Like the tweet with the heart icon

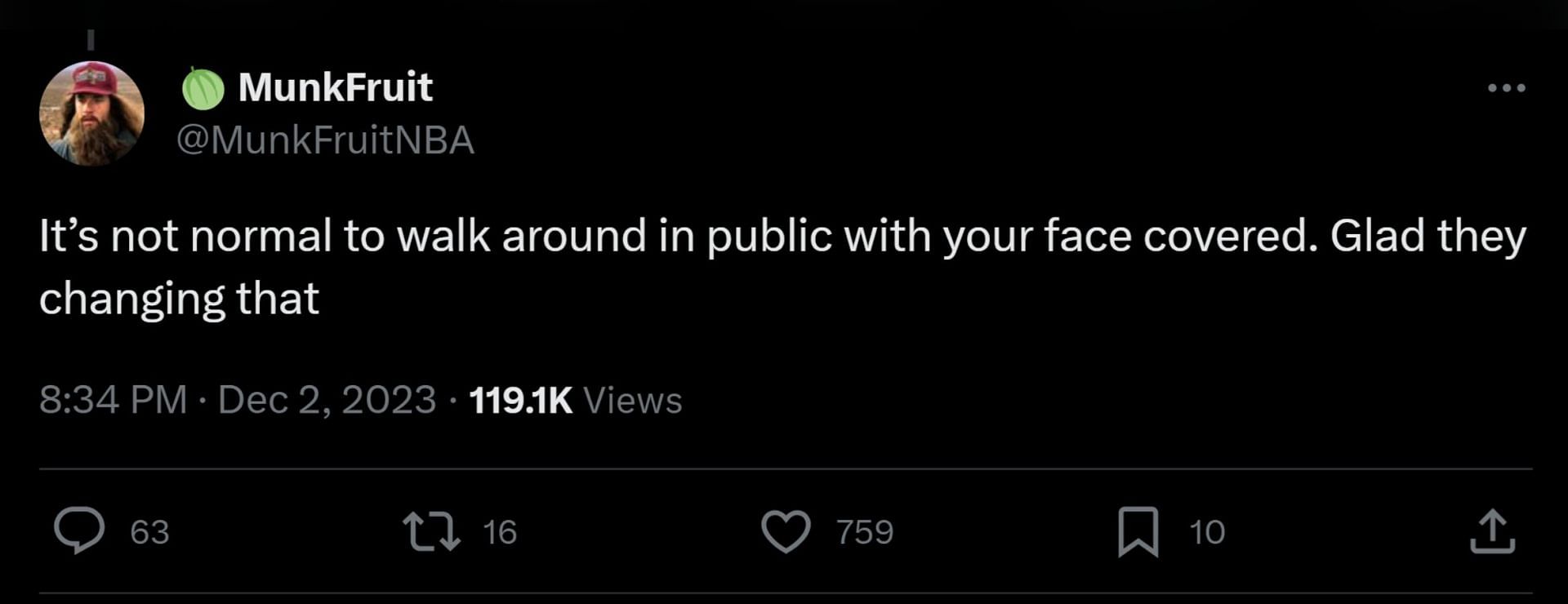click(x=786, y=531)
